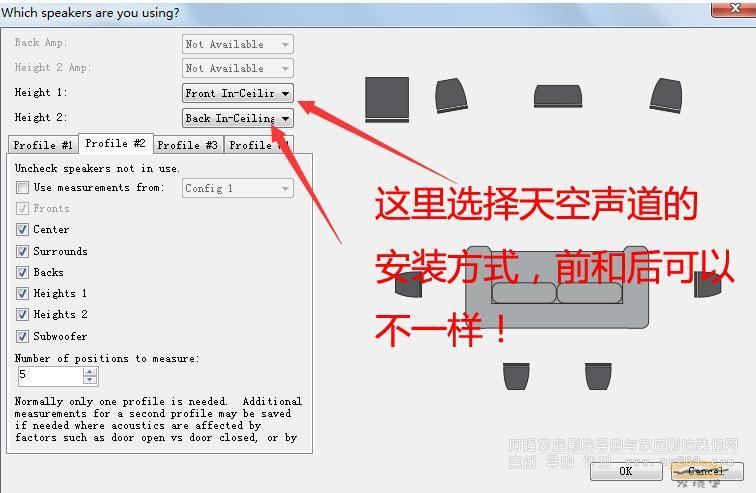The width and height of the screenshot is (756, 493).
Task: Click the back right speaker icon
Action: (x=598, y=376)
